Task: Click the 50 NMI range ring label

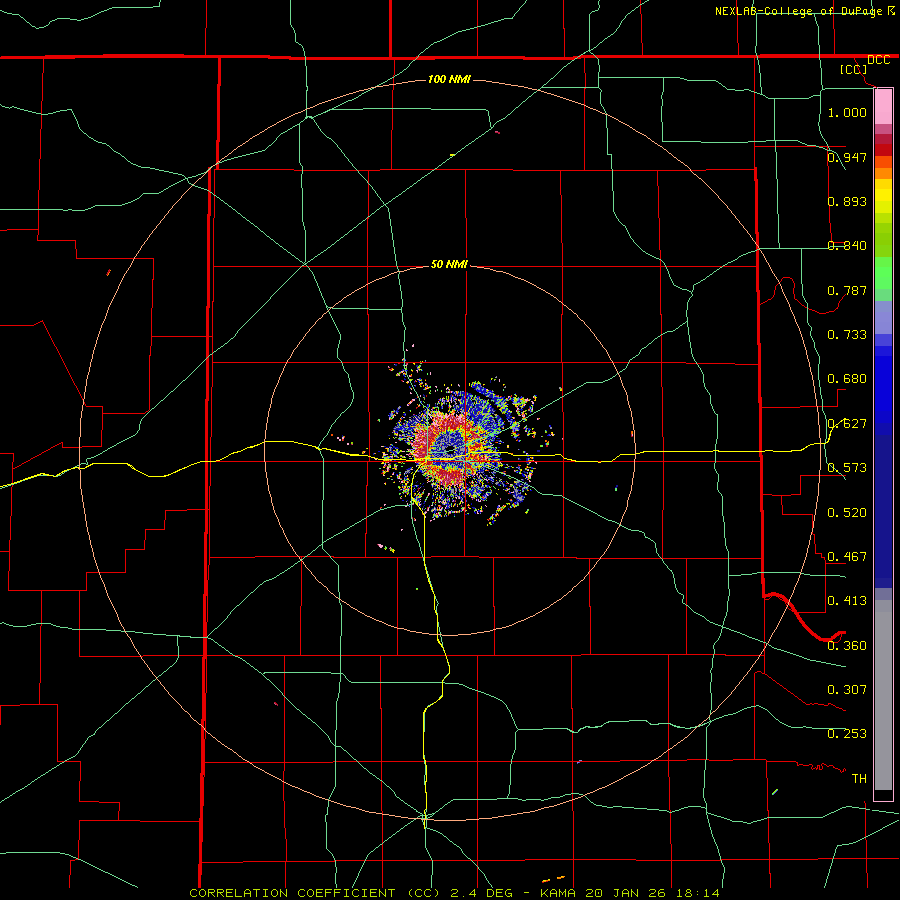Action: [x=449, y=264]
